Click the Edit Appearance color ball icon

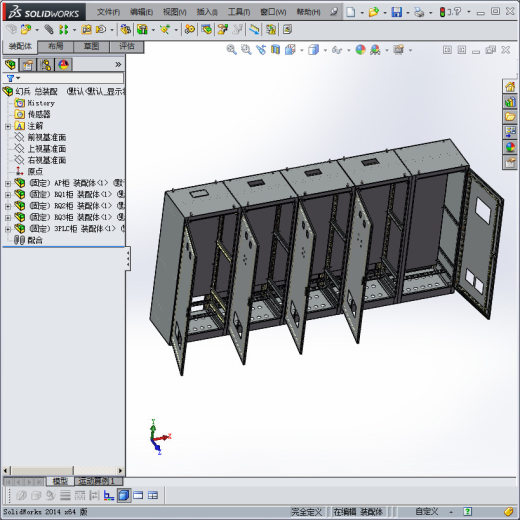click(360, 50)
